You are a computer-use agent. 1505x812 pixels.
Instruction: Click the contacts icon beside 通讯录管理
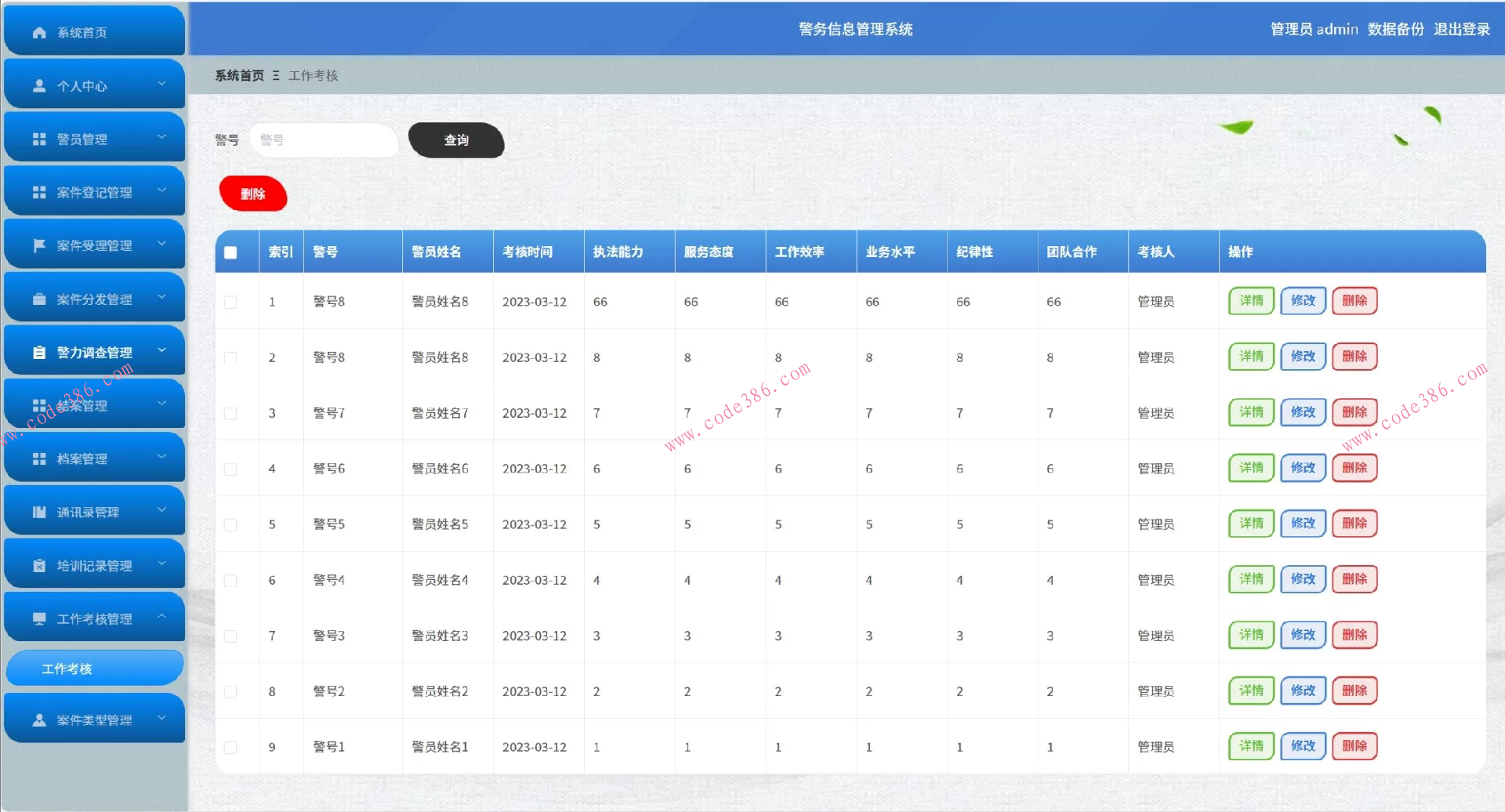38,511
